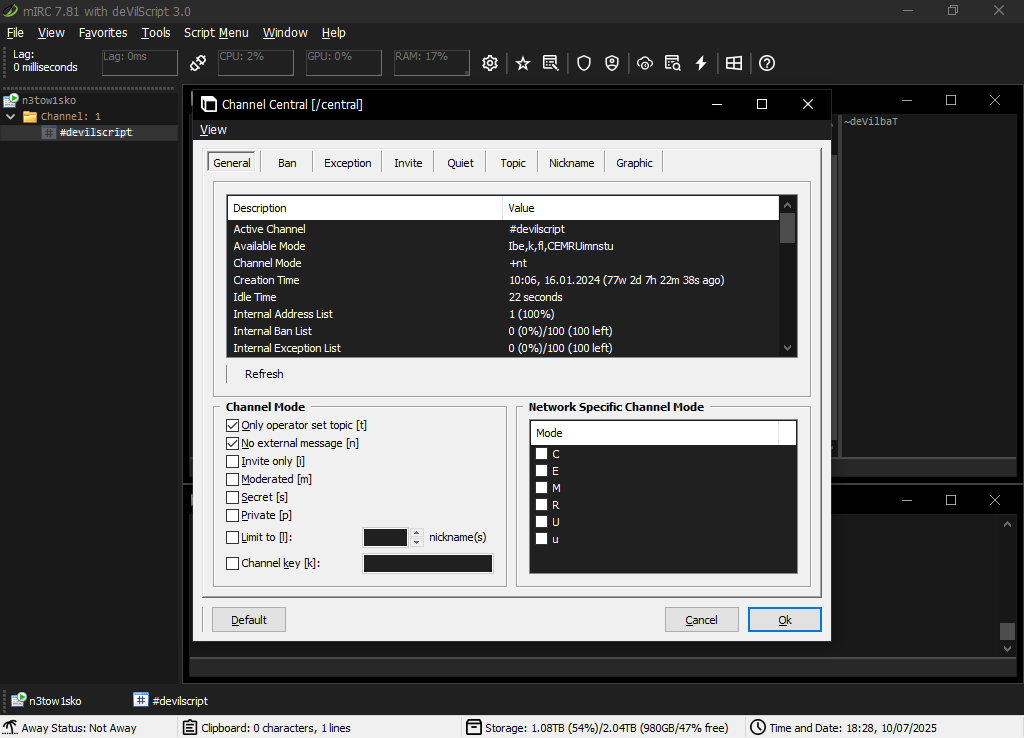Open the Ban tab
The height and width of the screenshot is (738, 1024).
click(287, 163)
